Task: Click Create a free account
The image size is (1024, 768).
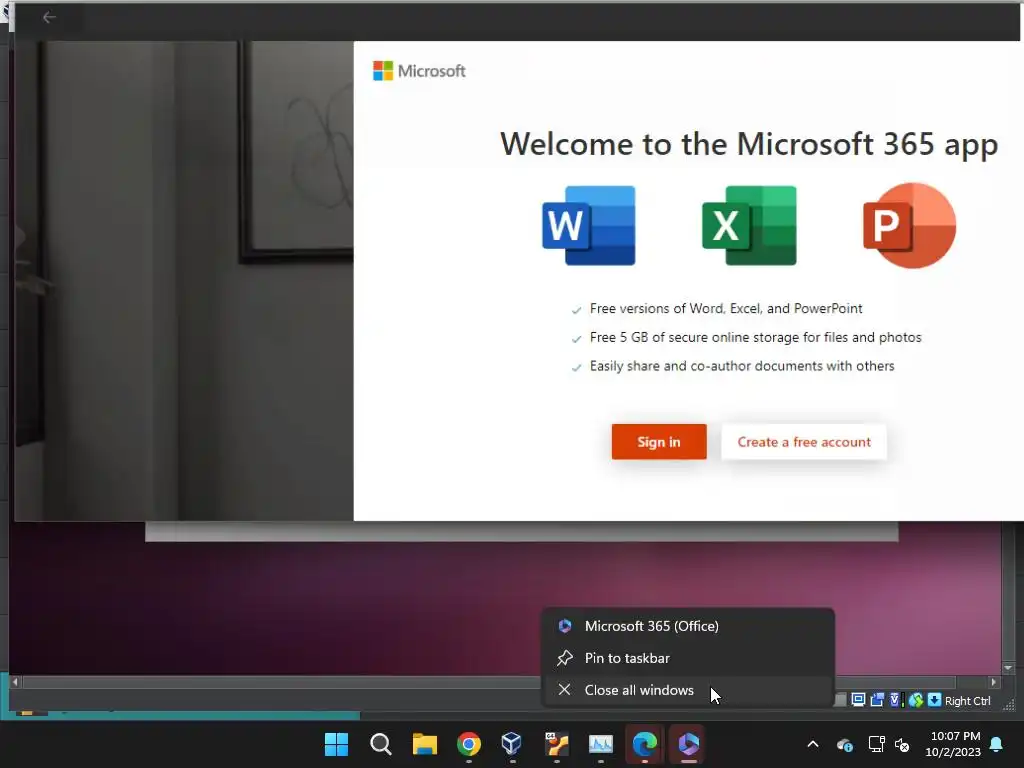Action: [804, 442]
